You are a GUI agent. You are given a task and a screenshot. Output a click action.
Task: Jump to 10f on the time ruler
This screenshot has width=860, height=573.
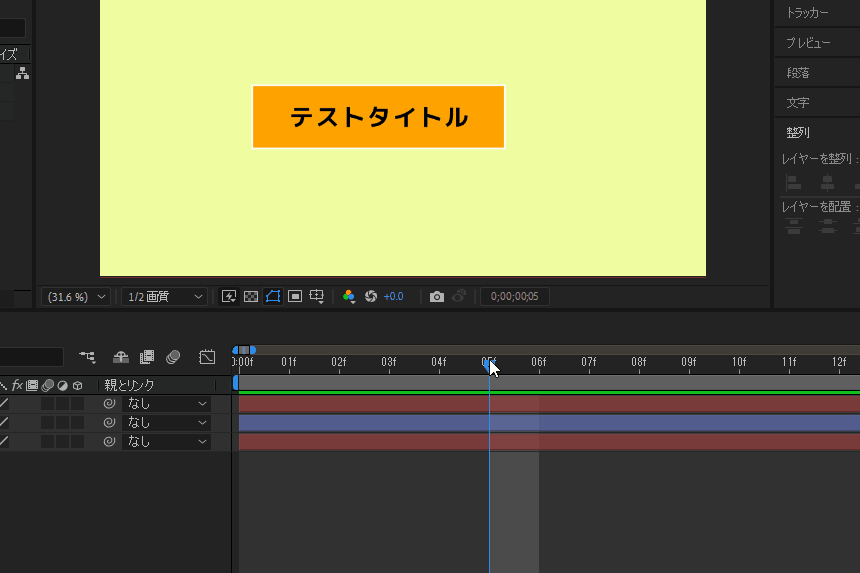739,362
